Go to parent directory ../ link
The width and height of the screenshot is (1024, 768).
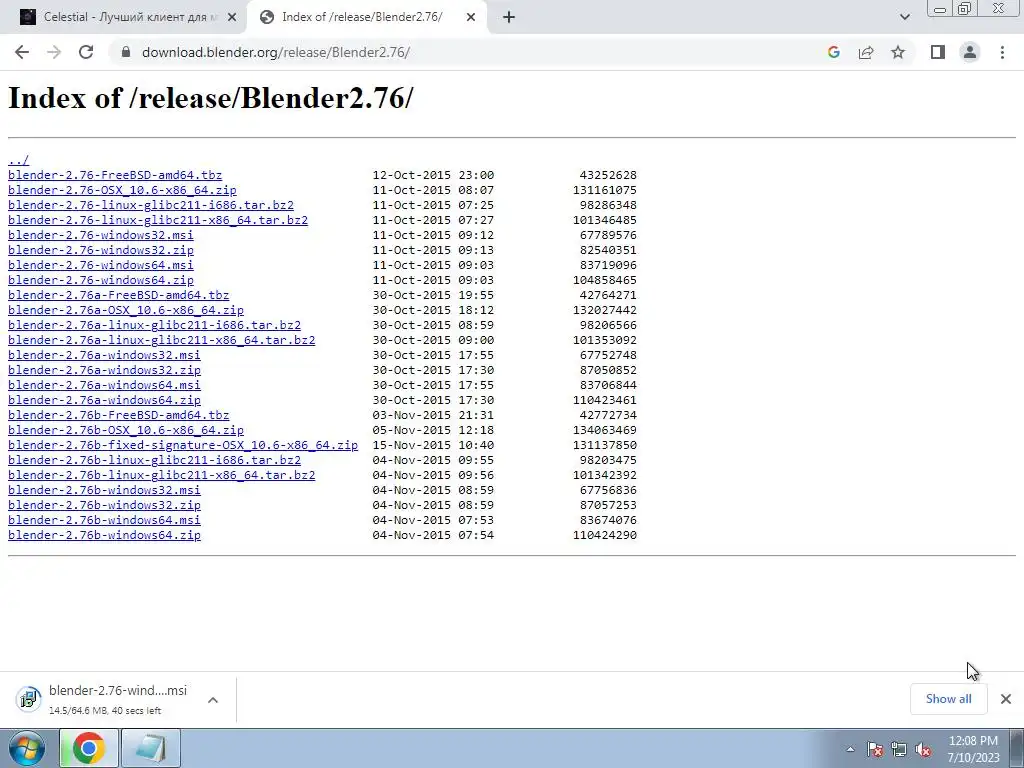point(18,160)
